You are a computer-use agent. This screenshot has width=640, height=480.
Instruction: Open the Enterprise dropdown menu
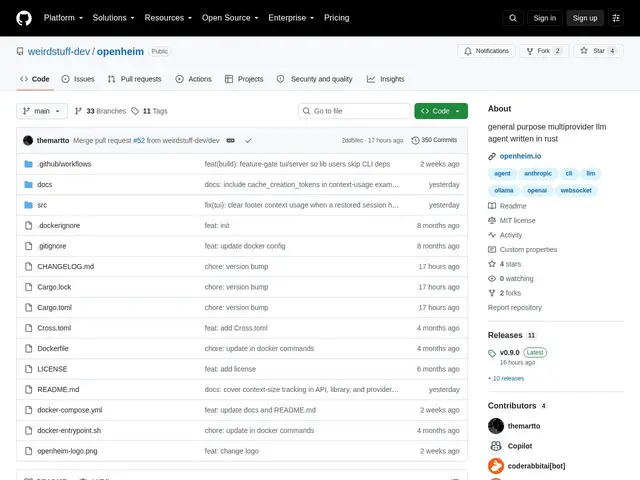coord(291,18)
